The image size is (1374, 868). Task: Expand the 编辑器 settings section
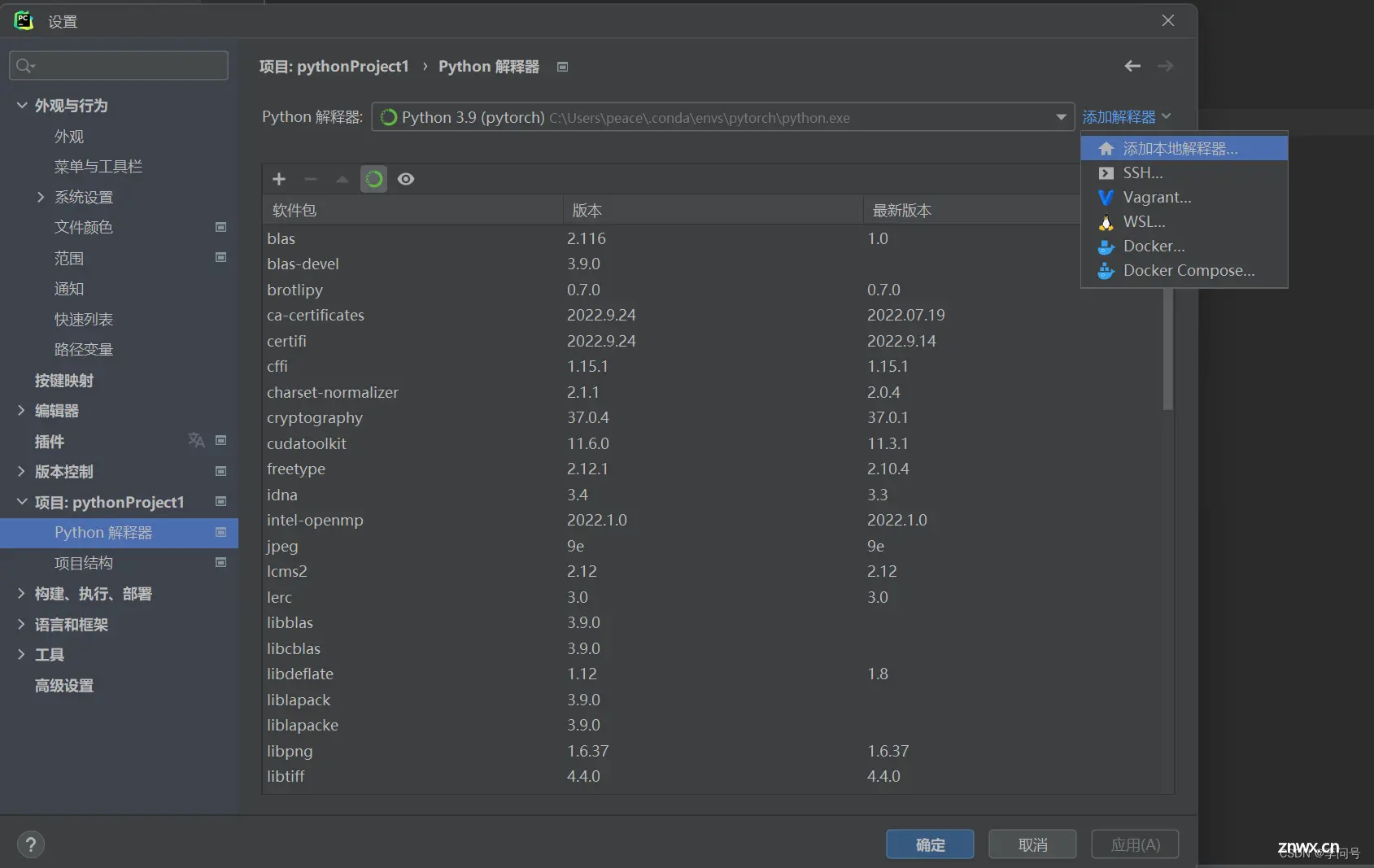click(x=21, y=410)
